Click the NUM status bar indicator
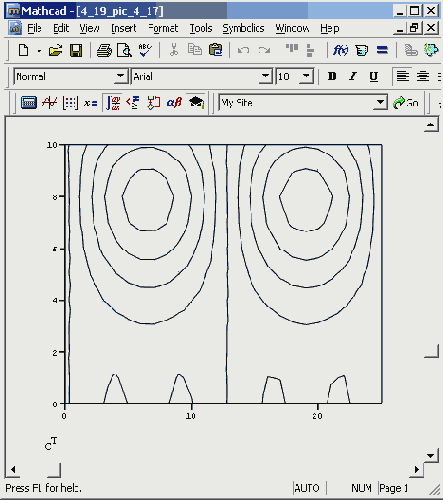 pos(361,488)
